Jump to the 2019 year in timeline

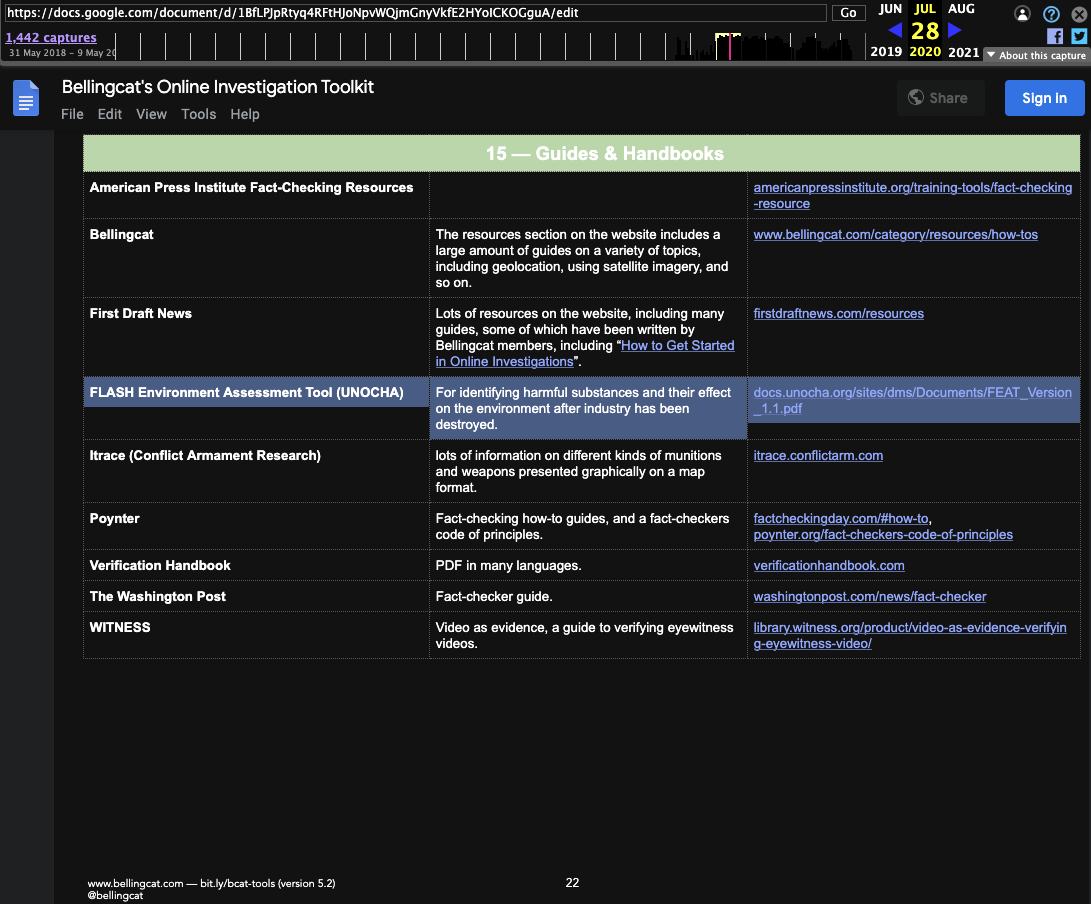tap(885, 52)
